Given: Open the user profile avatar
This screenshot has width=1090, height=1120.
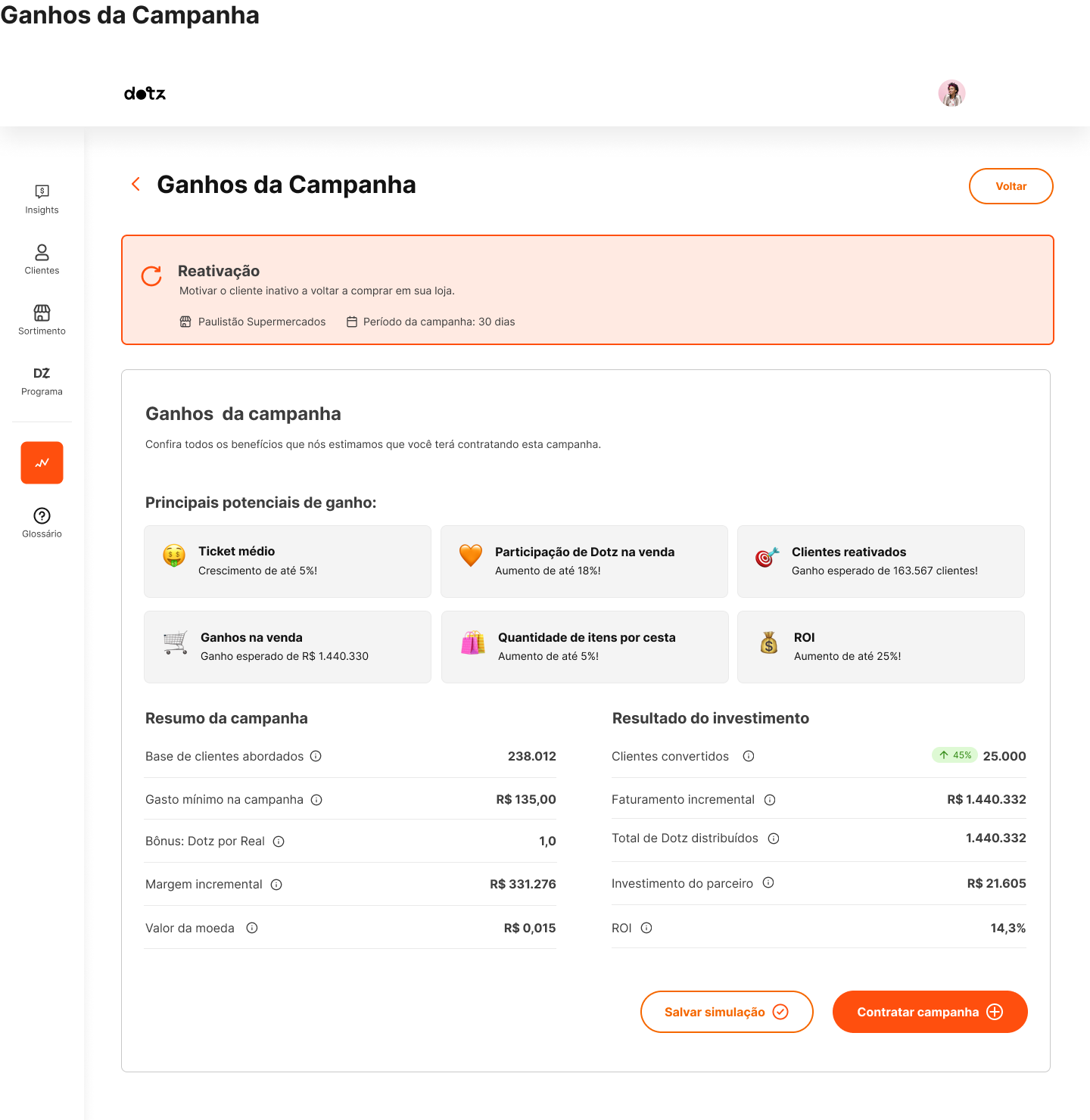Looking at the screenshot, I should point(951,93).
